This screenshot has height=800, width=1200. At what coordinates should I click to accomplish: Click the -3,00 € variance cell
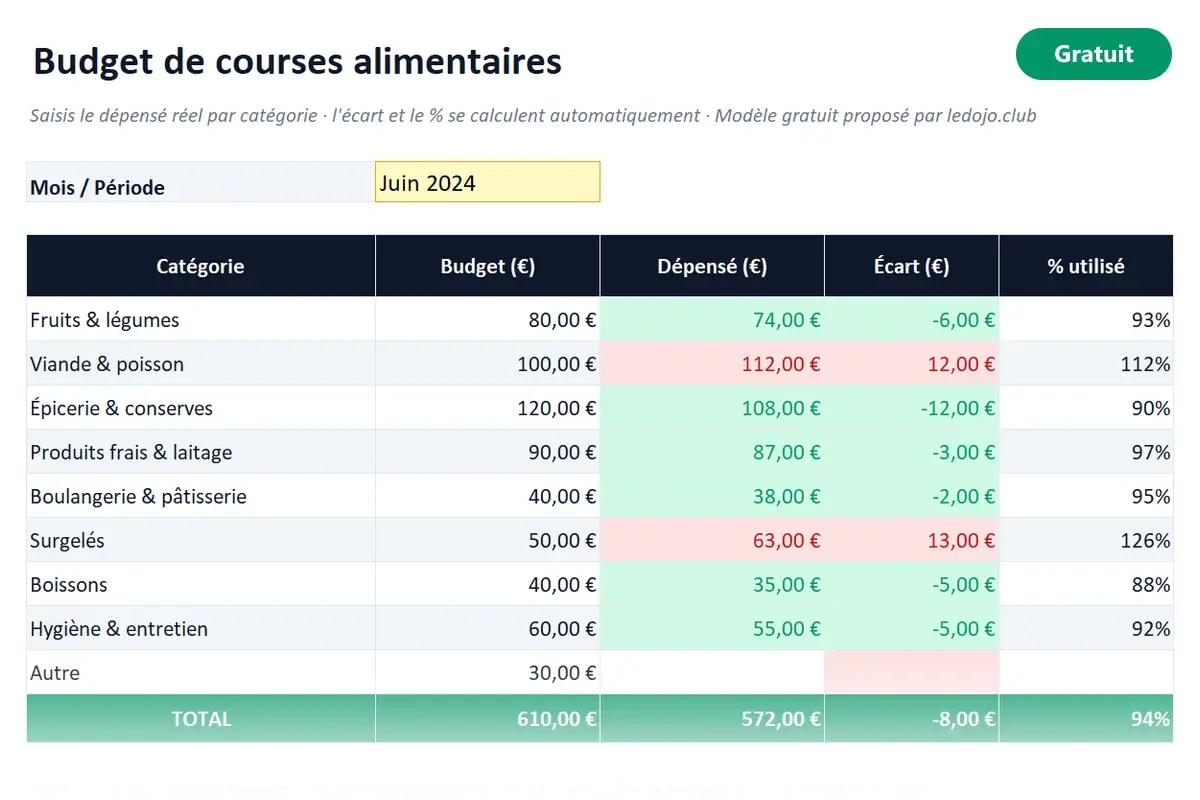coord(911,452)
